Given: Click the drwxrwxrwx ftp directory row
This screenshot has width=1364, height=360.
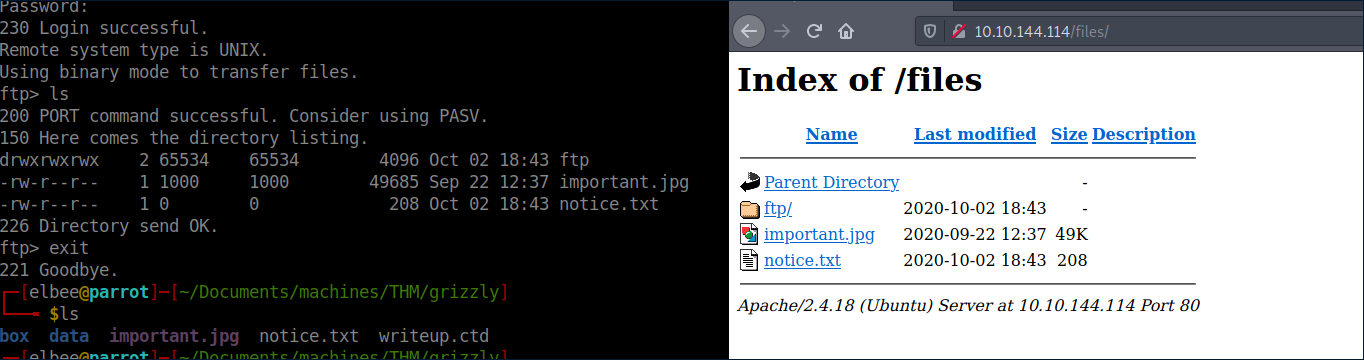Looking at the screenshot, I should point(294,160).
